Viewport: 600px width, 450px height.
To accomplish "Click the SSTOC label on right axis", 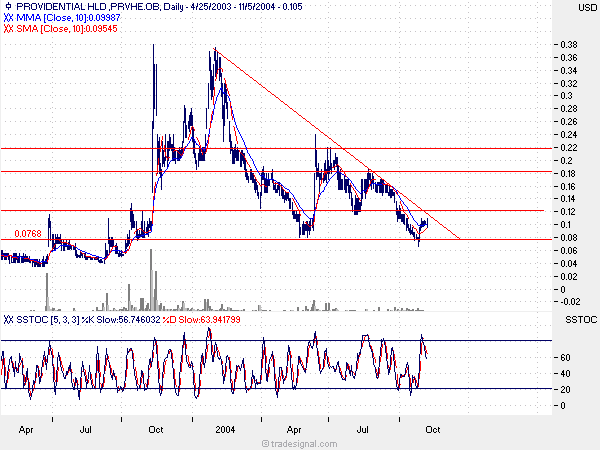I will pyautogui.click(x=581, y=319).
